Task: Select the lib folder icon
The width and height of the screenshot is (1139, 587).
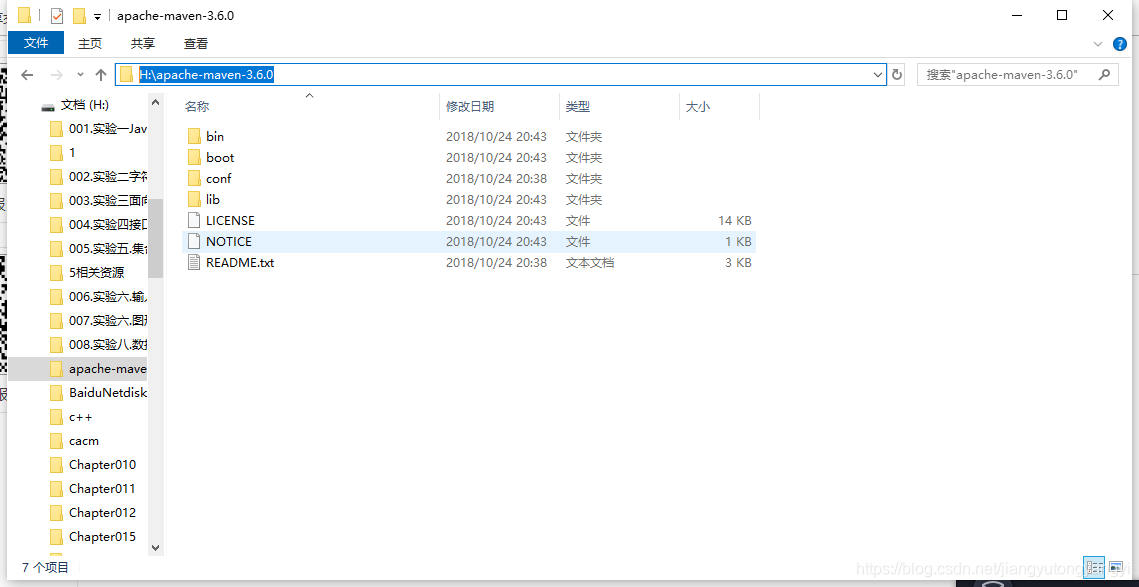Action: coord(193,199)
